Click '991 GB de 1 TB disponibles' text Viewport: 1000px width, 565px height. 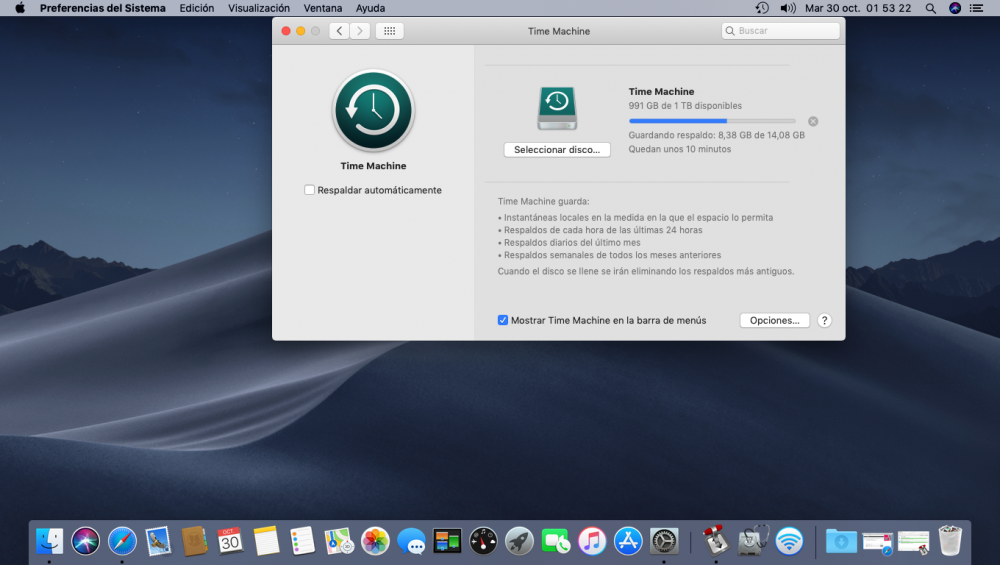[685, 106]
